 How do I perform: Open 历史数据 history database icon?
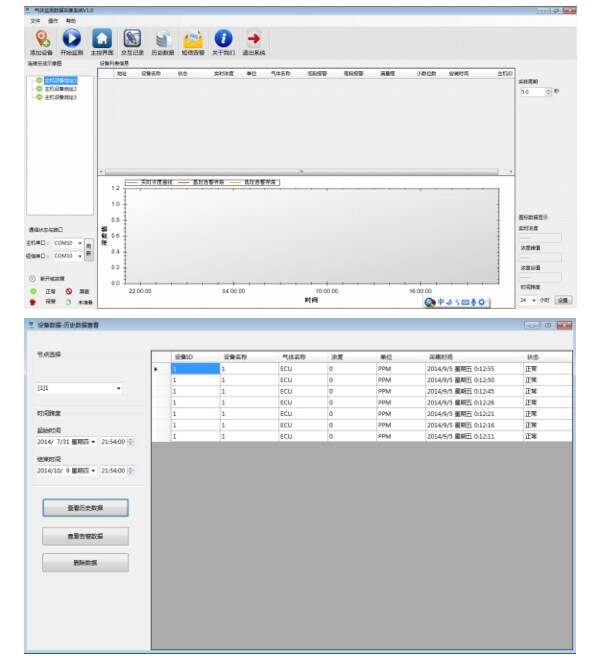(x=162, y=39)
